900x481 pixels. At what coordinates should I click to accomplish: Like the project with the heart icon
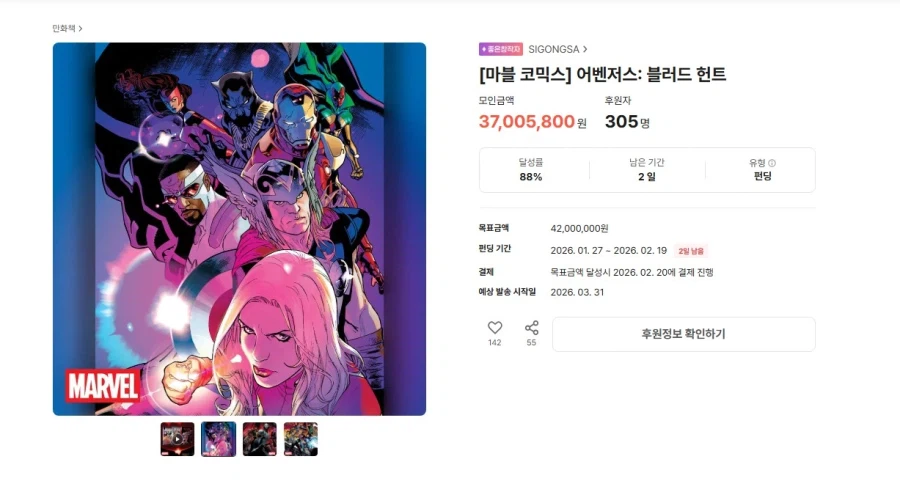pos(495,327)
